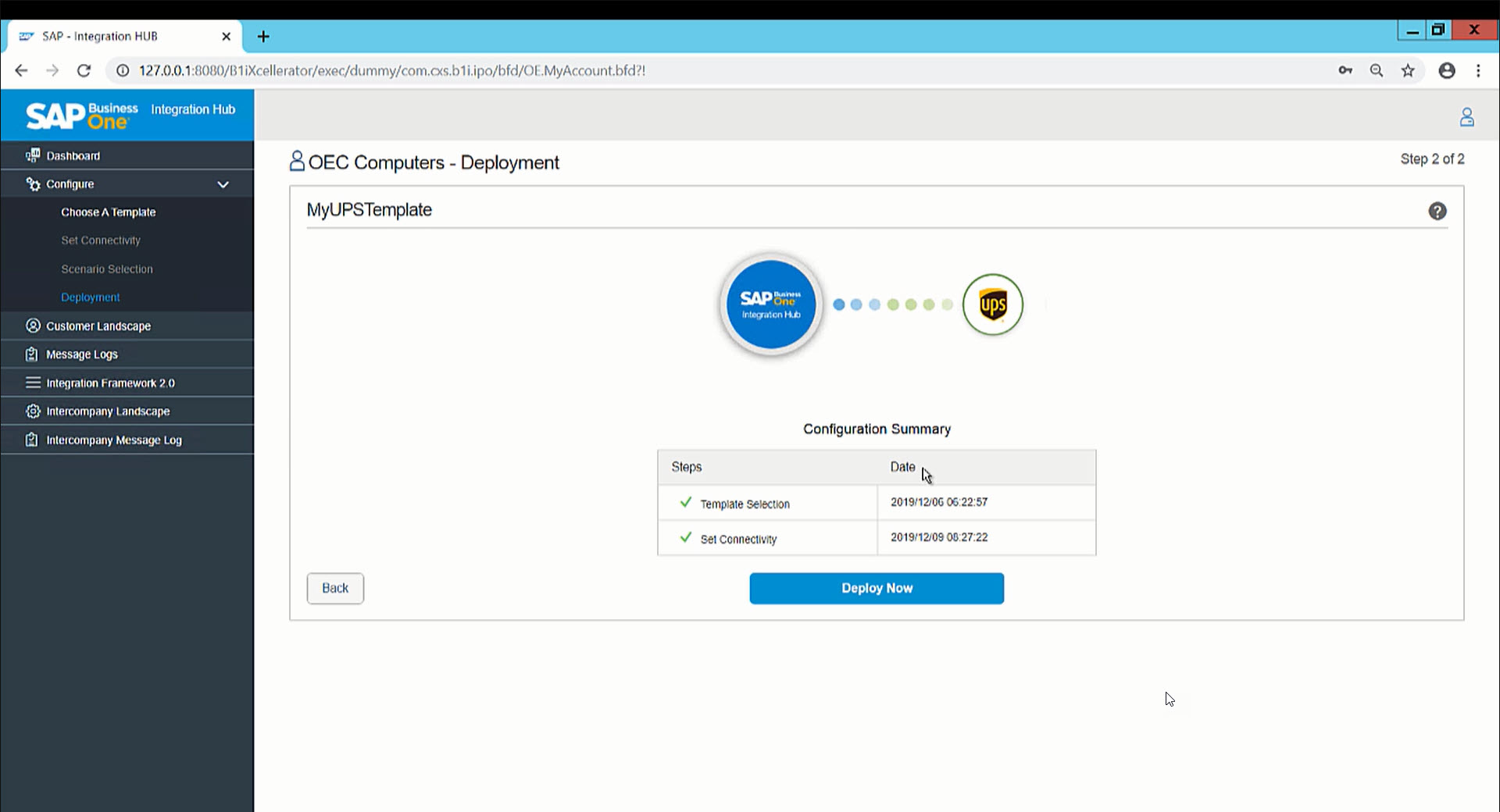The image size is (1500, 812).
Task: Go to Scenario Selection step
Action: pyautogui.click(x=107, y=269)
